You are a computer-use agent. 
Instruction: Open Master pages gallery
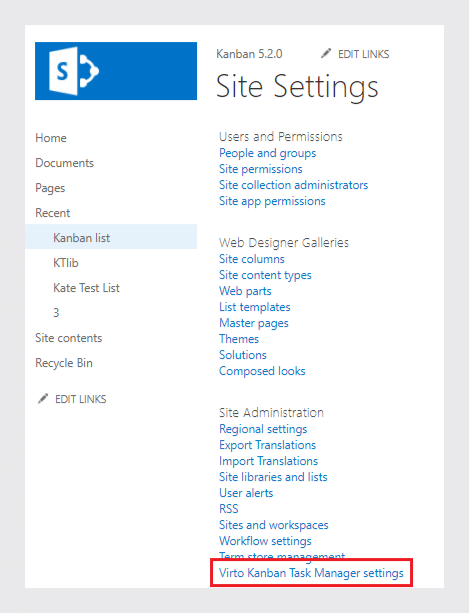tap(254, 323)
